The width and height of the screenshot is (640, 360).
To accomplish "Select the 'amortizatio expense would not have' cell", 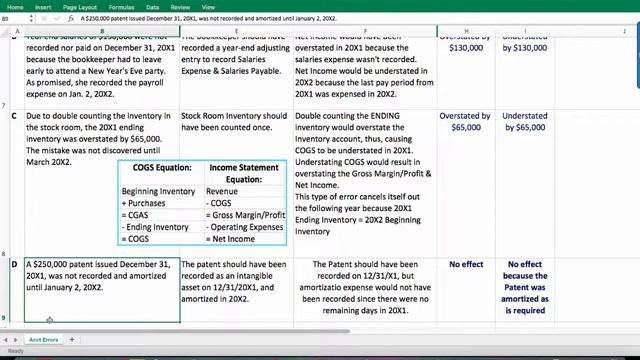I will tap(365, 290).
